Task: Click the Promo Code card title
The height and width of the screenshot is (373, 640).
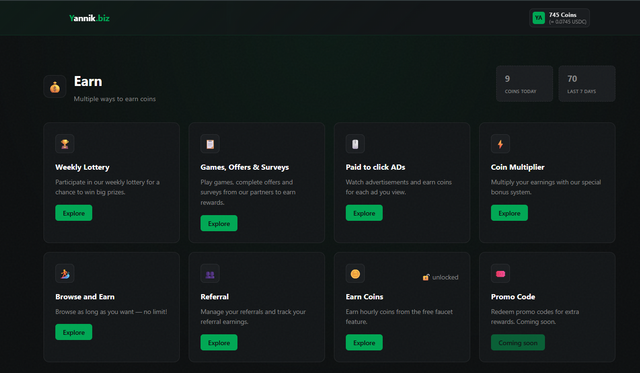Action: pos(513,297)
